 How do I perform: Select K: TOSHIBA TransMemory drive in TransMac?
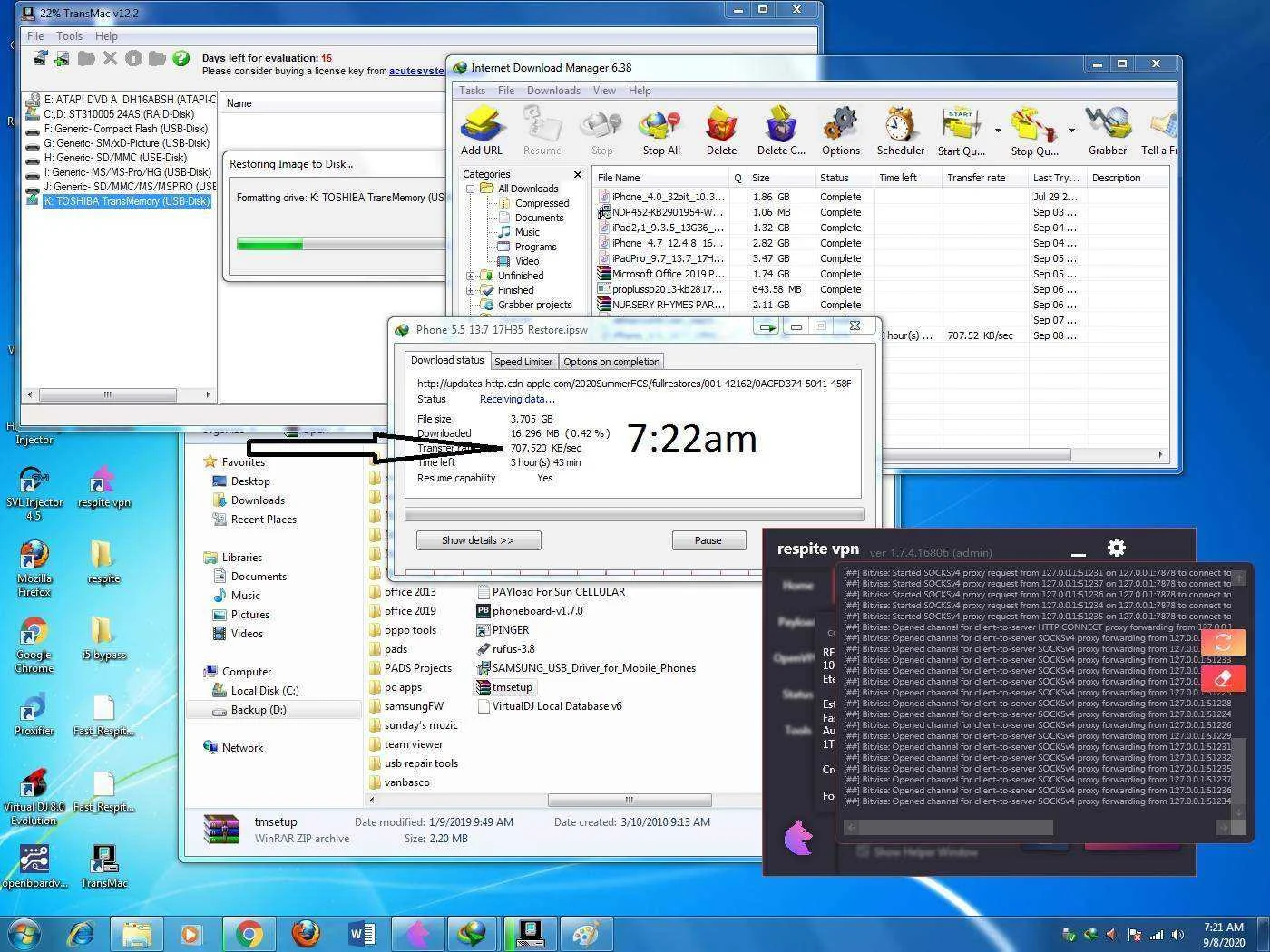[x=126, y=201]
